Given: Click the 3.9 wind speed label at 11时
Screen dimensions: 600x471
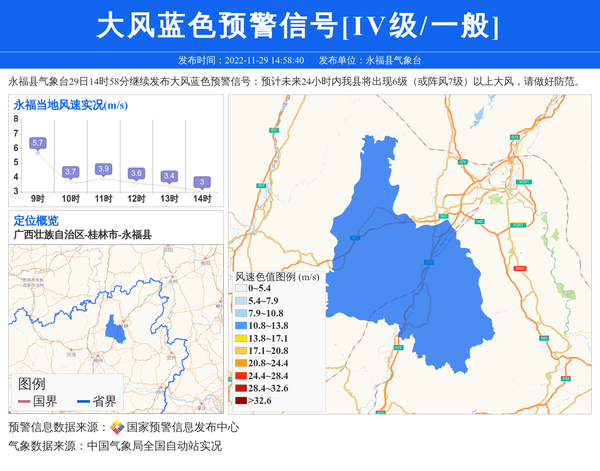Looking at the screenshot, I should (103, 169).
